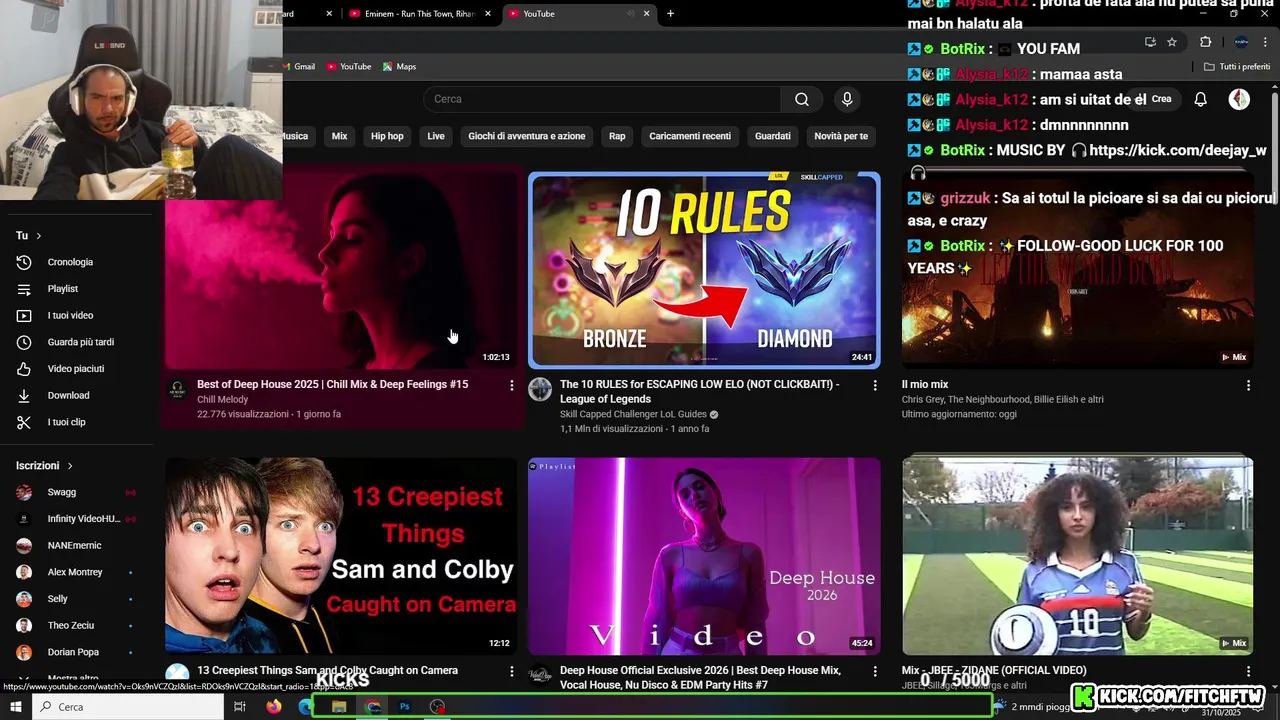Select the Guardati filter chip
1280x720 pixels.
coord(773,136)
